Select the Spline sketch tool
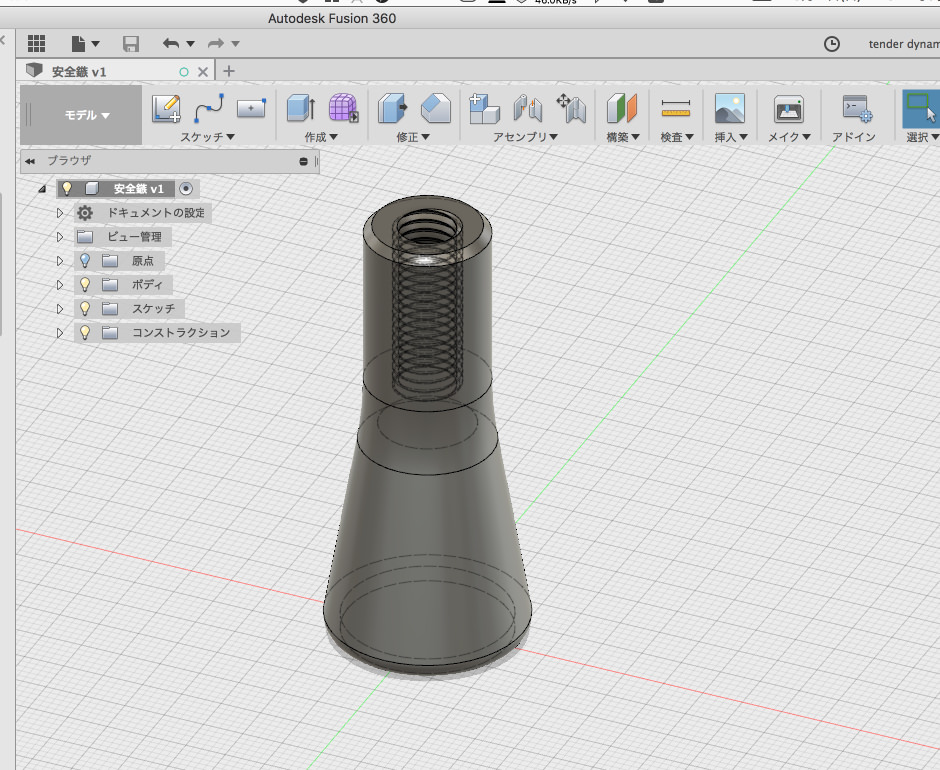This screenshot has width=940, height=770. point(209,109)
